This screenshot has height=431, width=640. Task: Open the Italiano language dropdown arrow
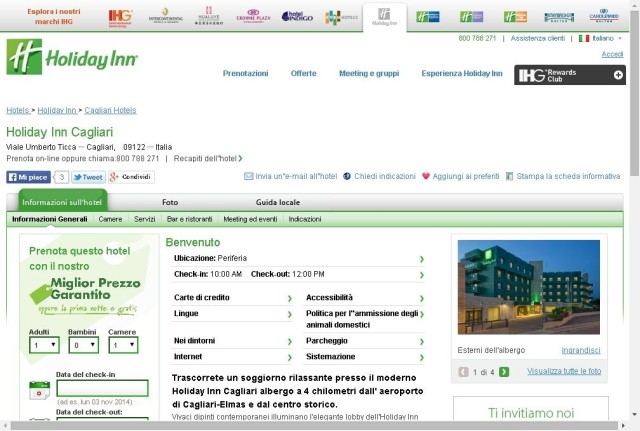pos(620,38)
